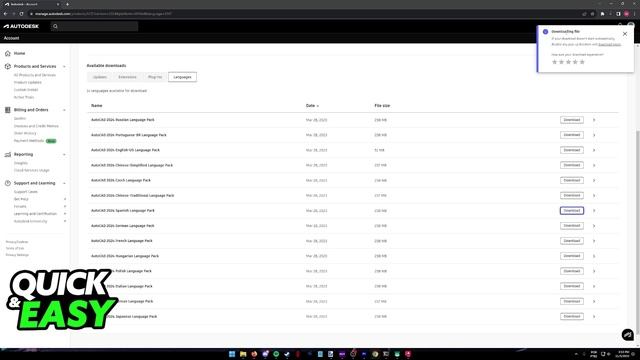This screenshot has width=640, height=360.
Task: Click the Reporting chart icon
Action: (7, 154)
